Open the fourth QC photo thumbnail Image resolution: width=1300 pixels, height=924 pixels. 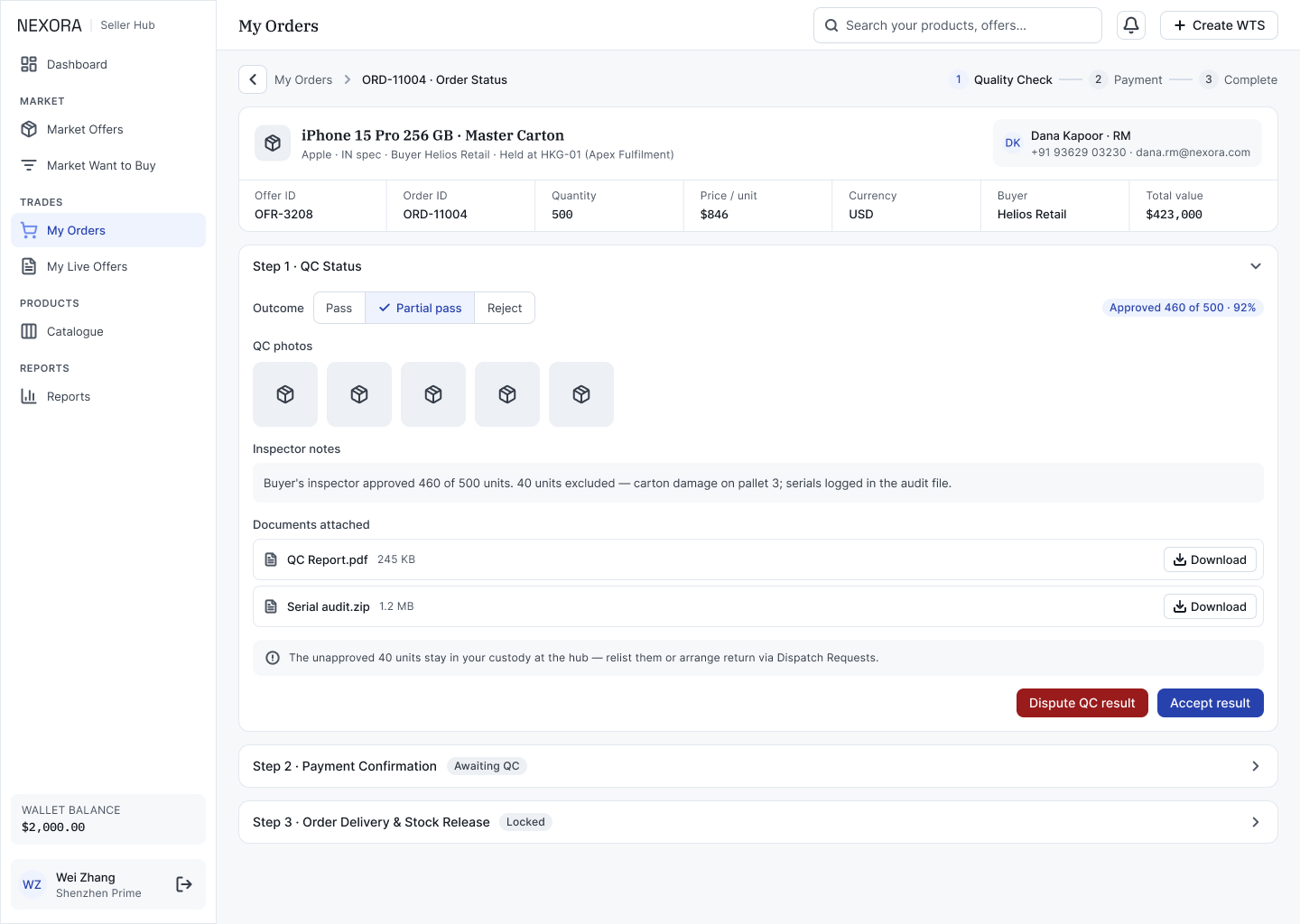tap(507, 394)
